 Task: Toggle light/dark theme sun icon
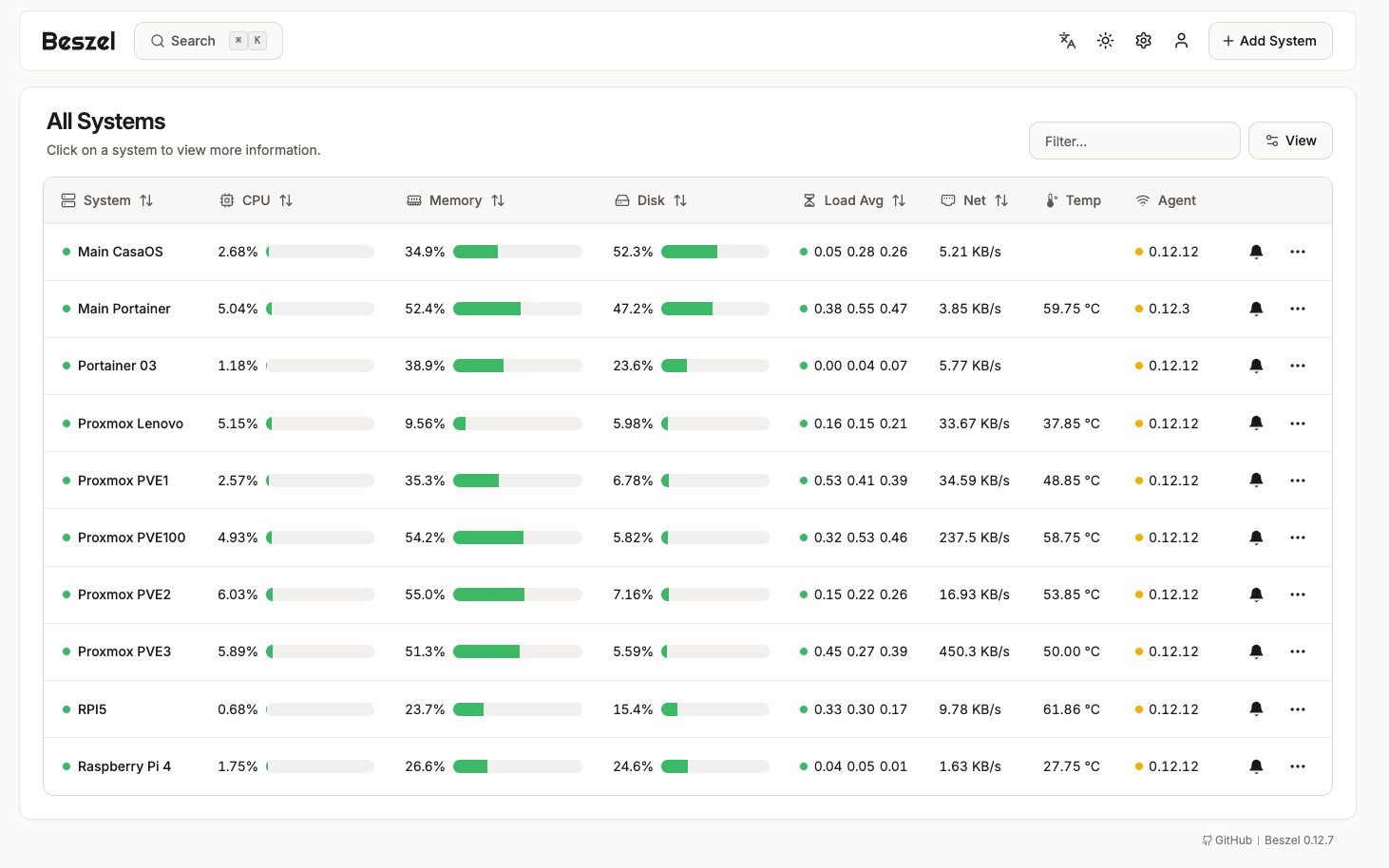click(x=1105, y=41)
